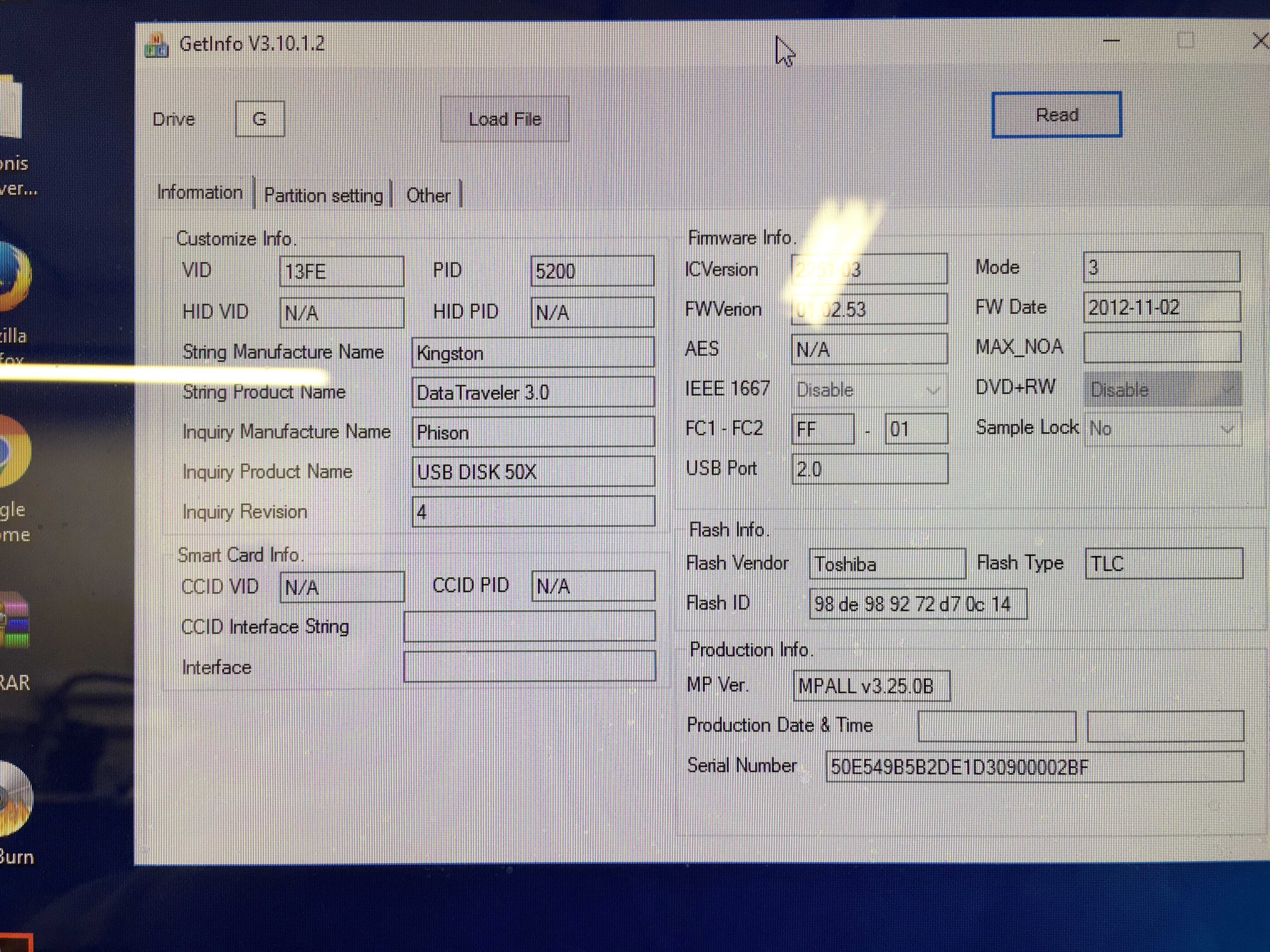Click the Drive letter field

coord(260,119)
